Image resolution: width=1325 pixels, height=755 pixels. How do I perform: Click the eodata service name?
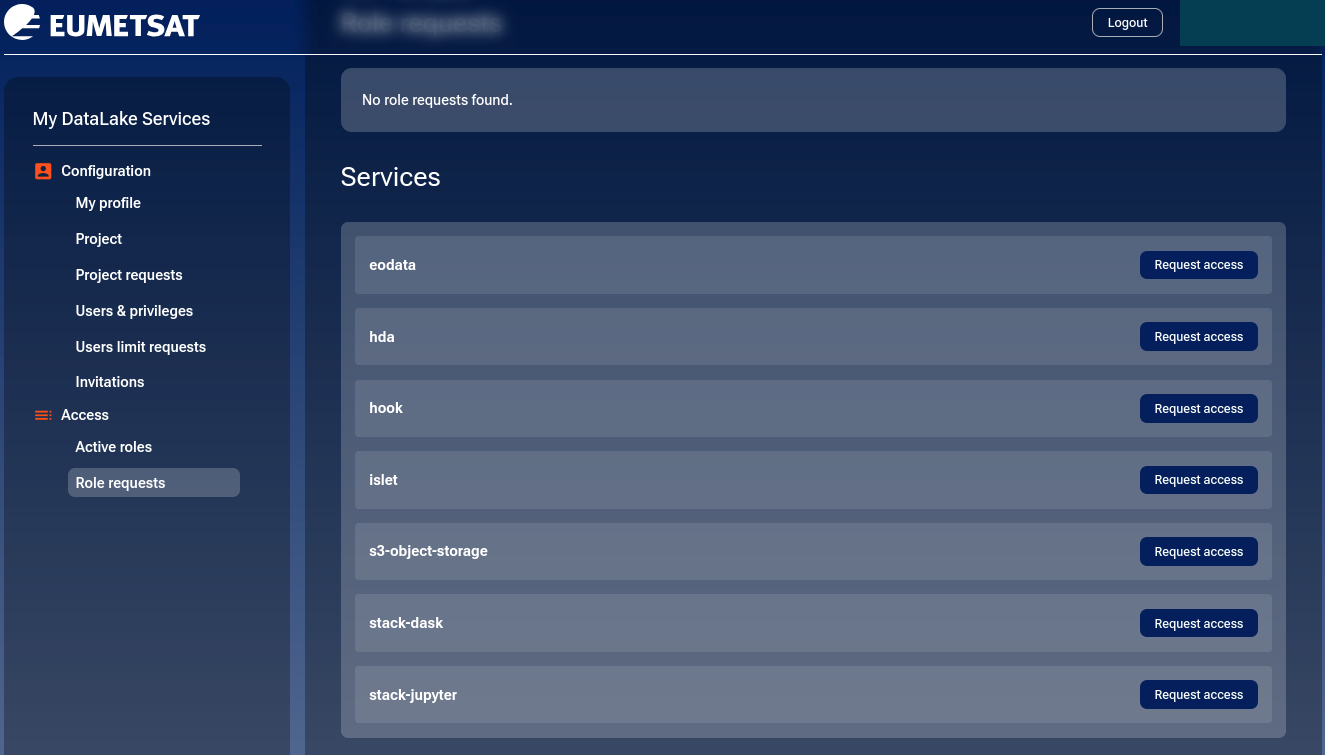[393, 265]
